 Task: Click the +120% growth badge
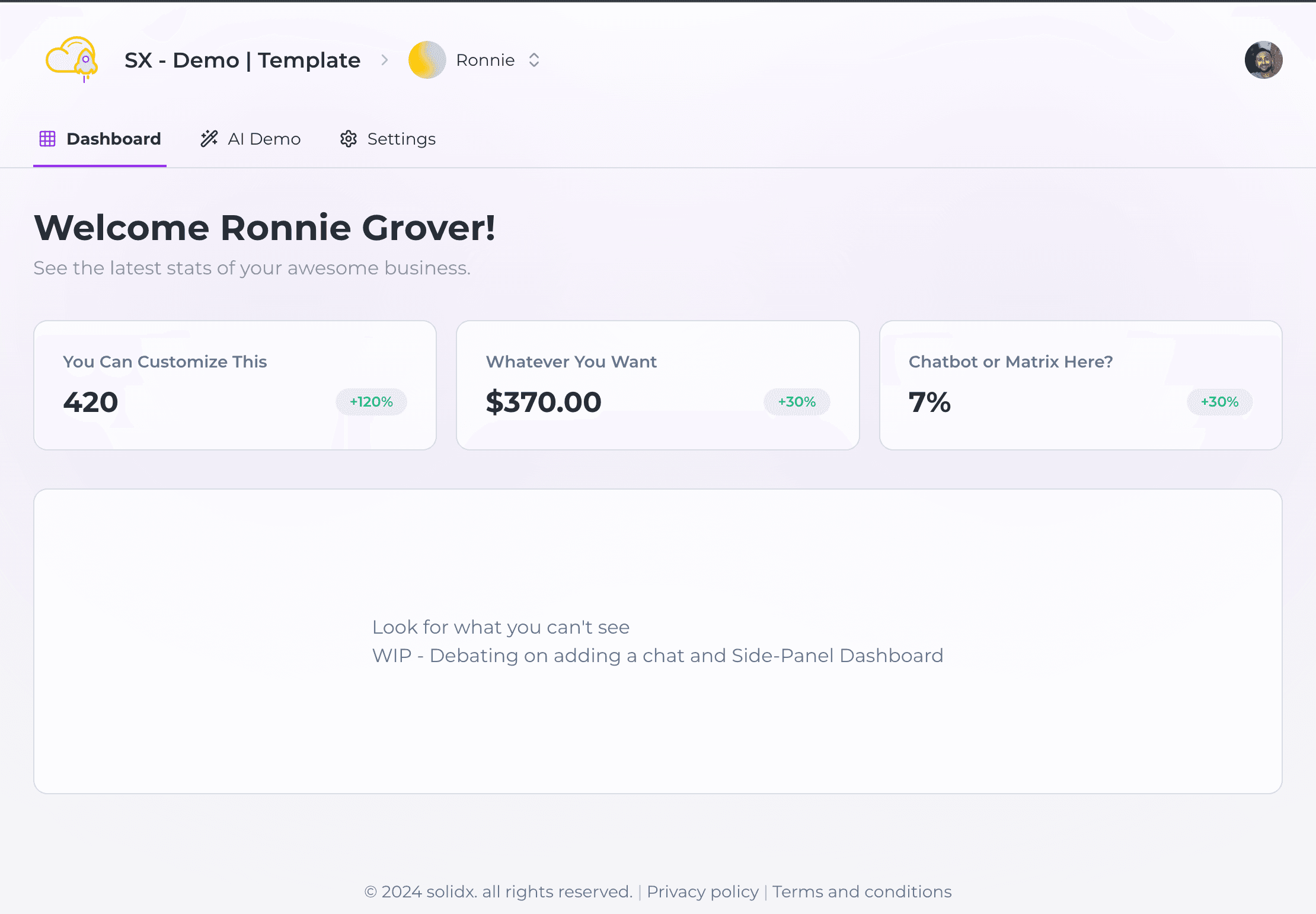371,402
